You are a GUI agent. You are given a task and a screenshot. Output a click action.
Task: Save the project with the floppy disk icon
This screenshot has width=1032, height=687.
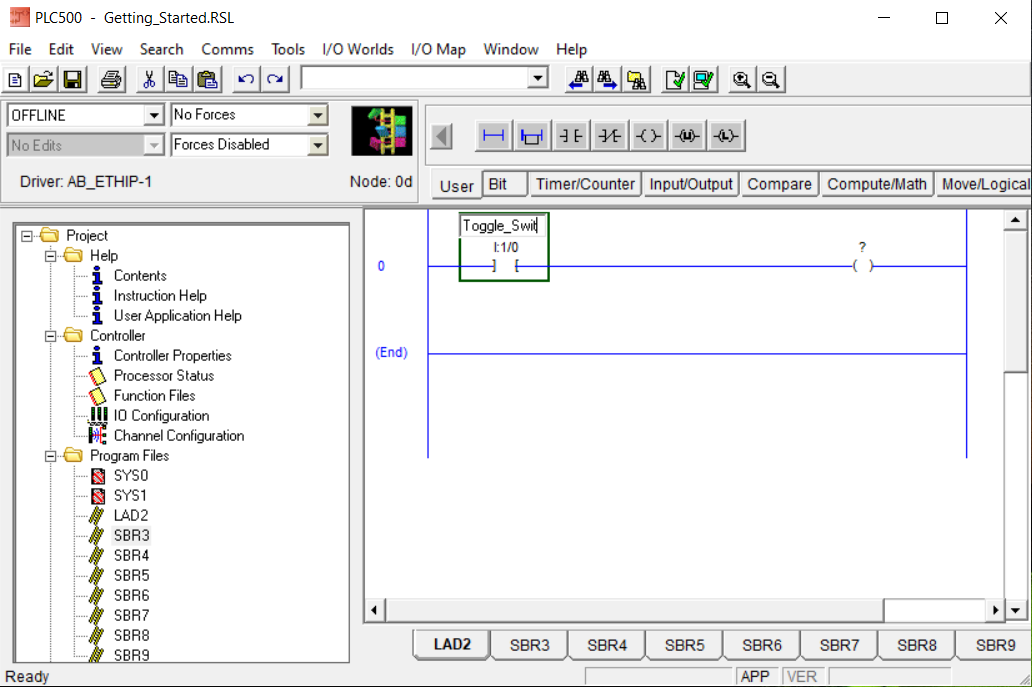tap(72, 80)
